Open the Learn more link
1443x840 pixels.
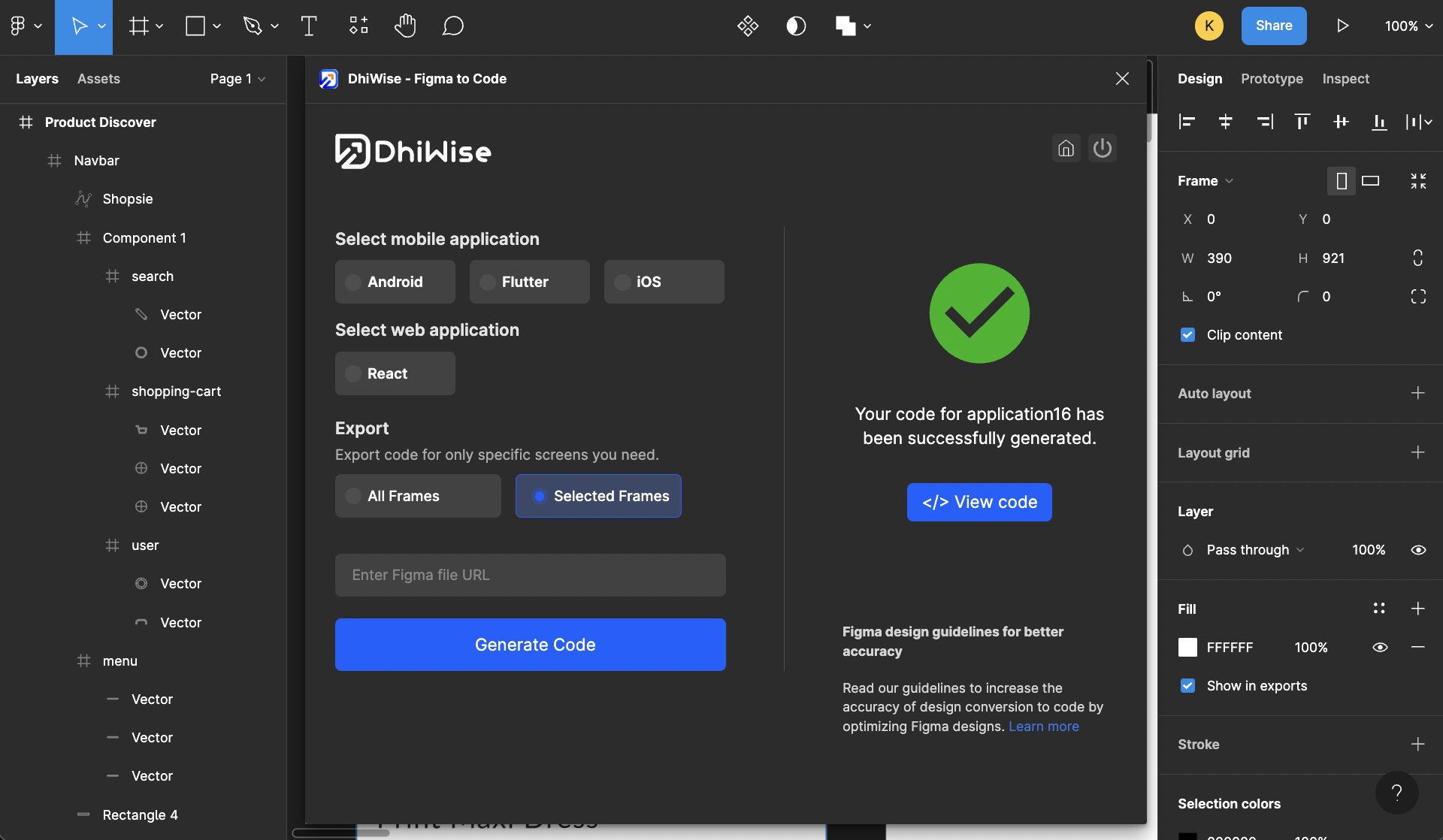pyautogui.click(x=1043, y=727)
